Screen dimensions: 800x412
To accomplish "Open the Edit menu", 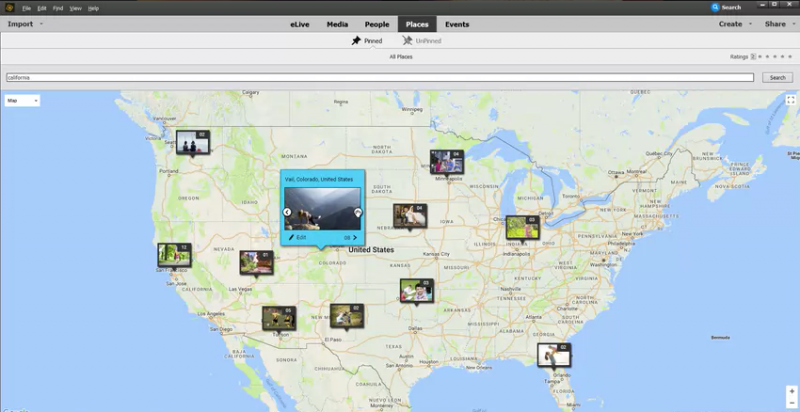I will 42,8.
